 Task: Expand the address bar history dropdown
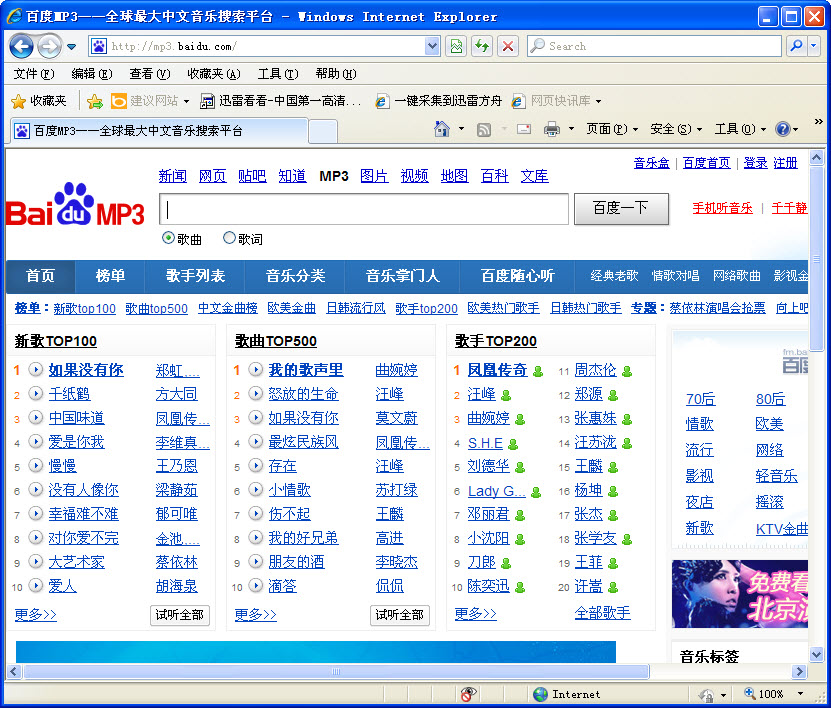(433, 46)
